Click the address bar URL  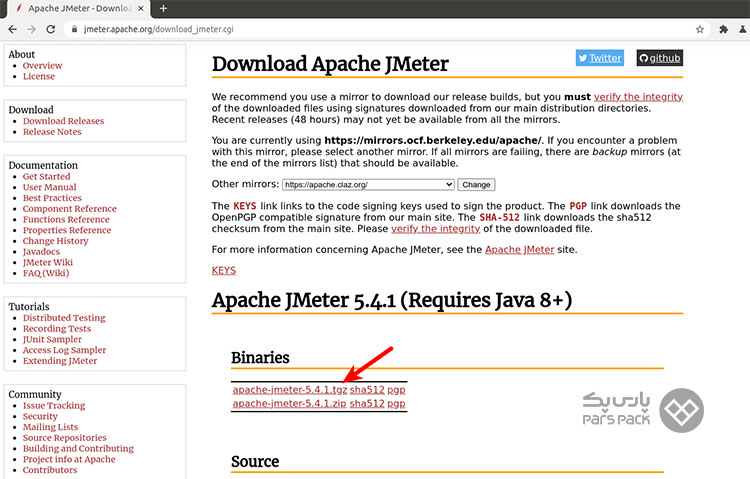click(x=159, y=29)
